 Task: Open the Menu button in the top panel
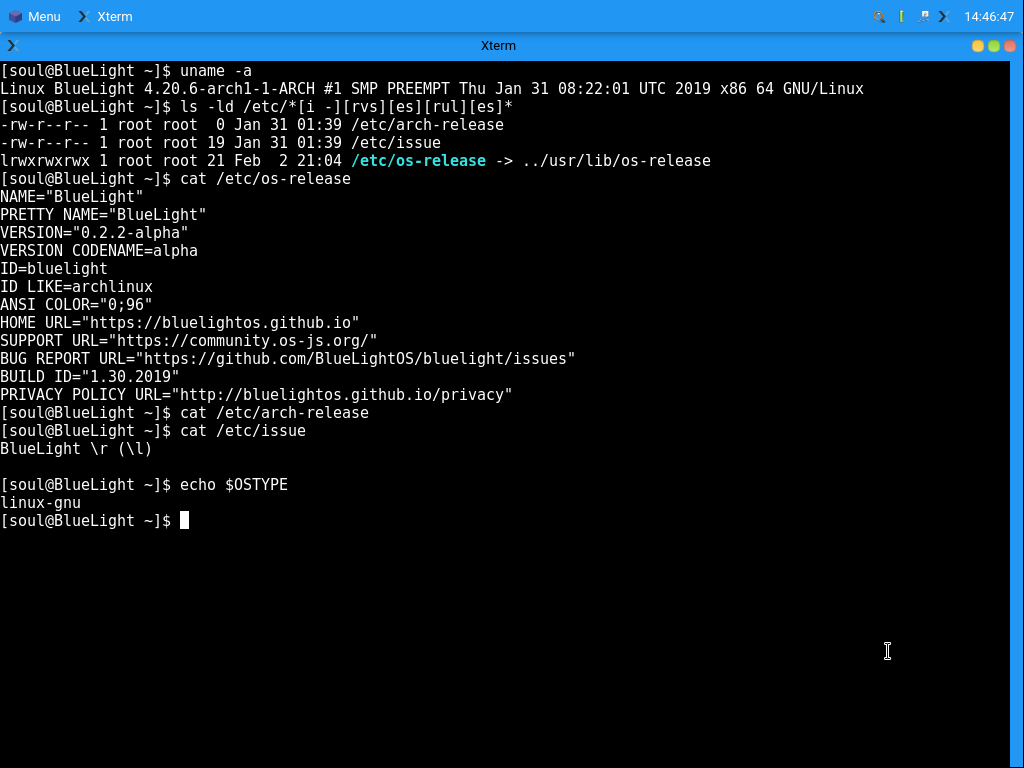pyautogui.click(x=35, y=16)
